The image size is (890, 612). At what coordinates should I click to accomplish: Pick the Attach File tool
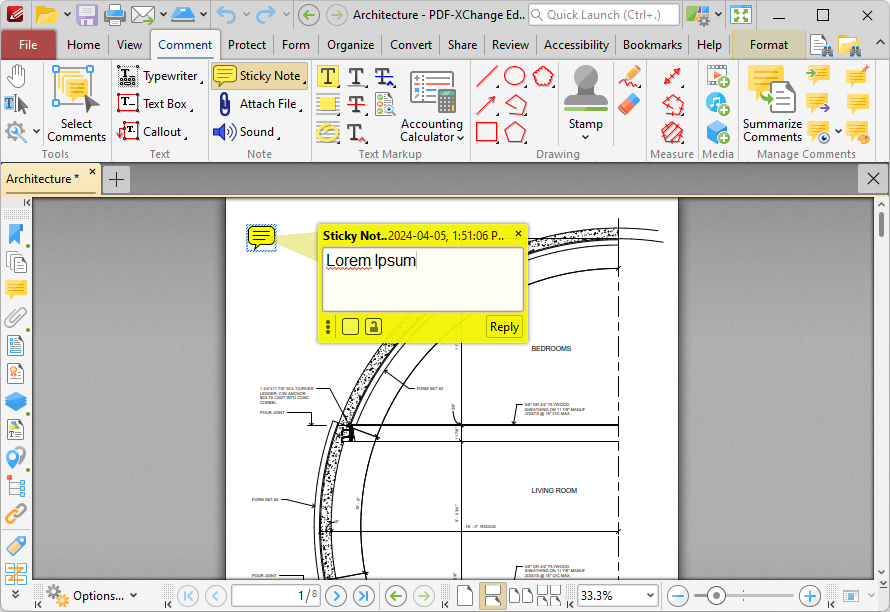(258, 104)
